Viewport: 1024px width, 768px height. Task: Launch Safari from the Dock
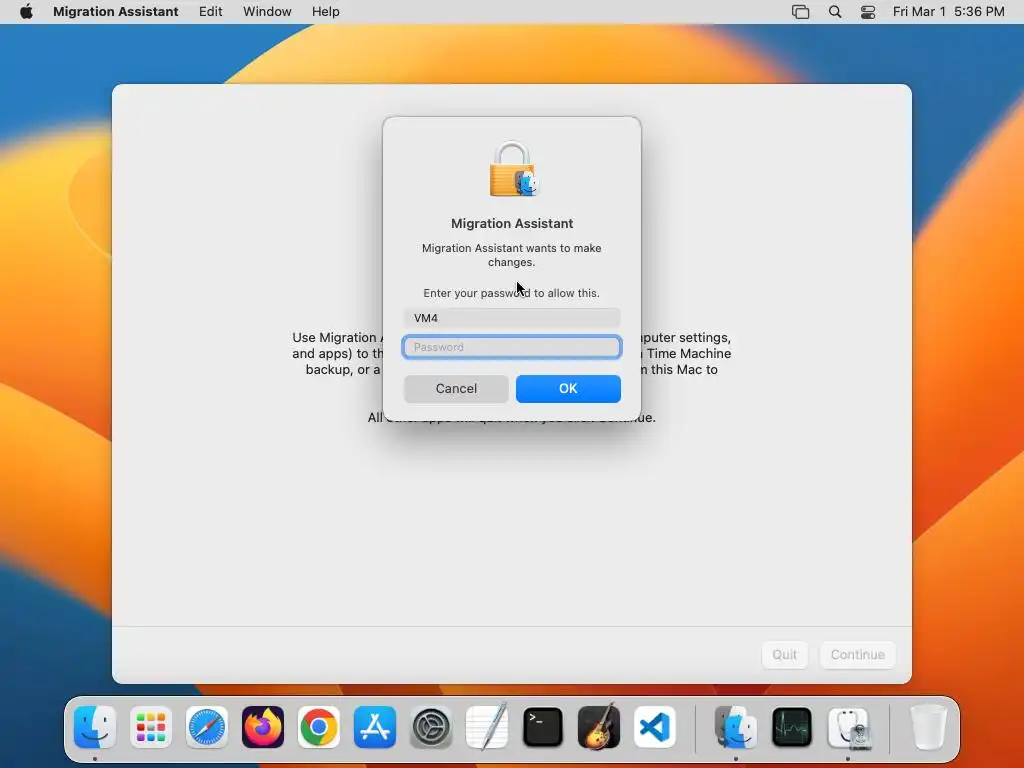pos(207,727)
